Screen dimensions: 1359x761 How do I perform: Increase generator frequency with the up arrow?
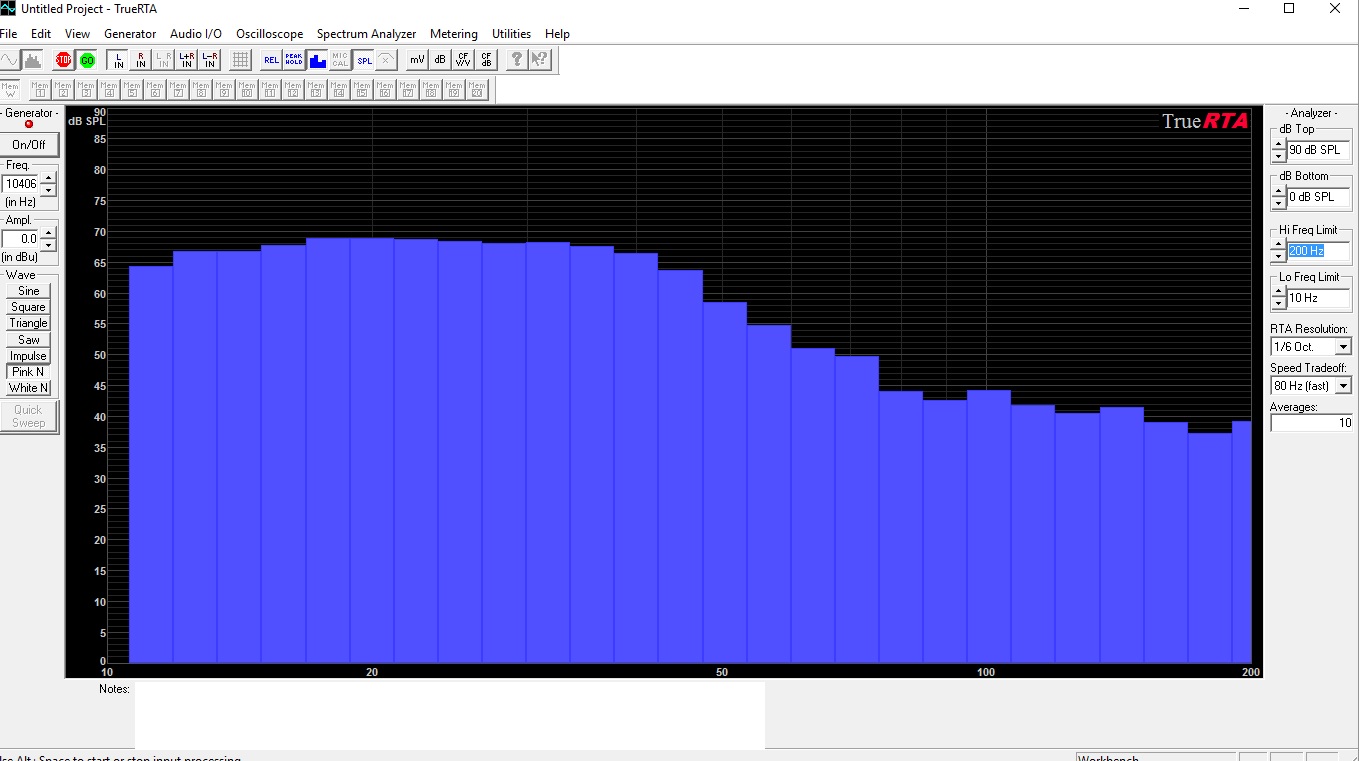click(x=48, y=178)
